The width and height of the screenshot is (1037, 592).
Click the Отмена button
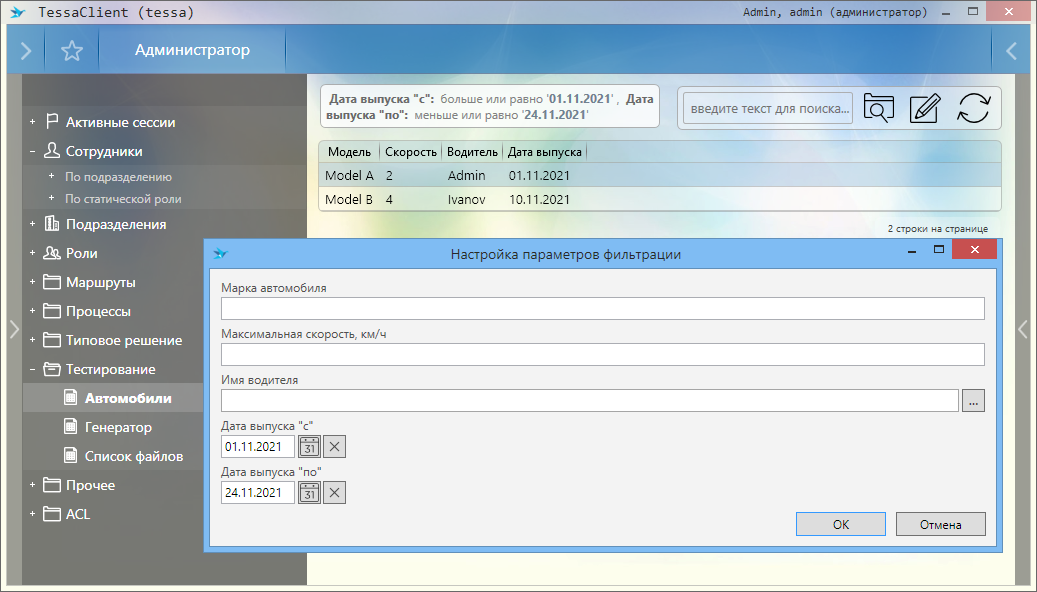(940, 524)
